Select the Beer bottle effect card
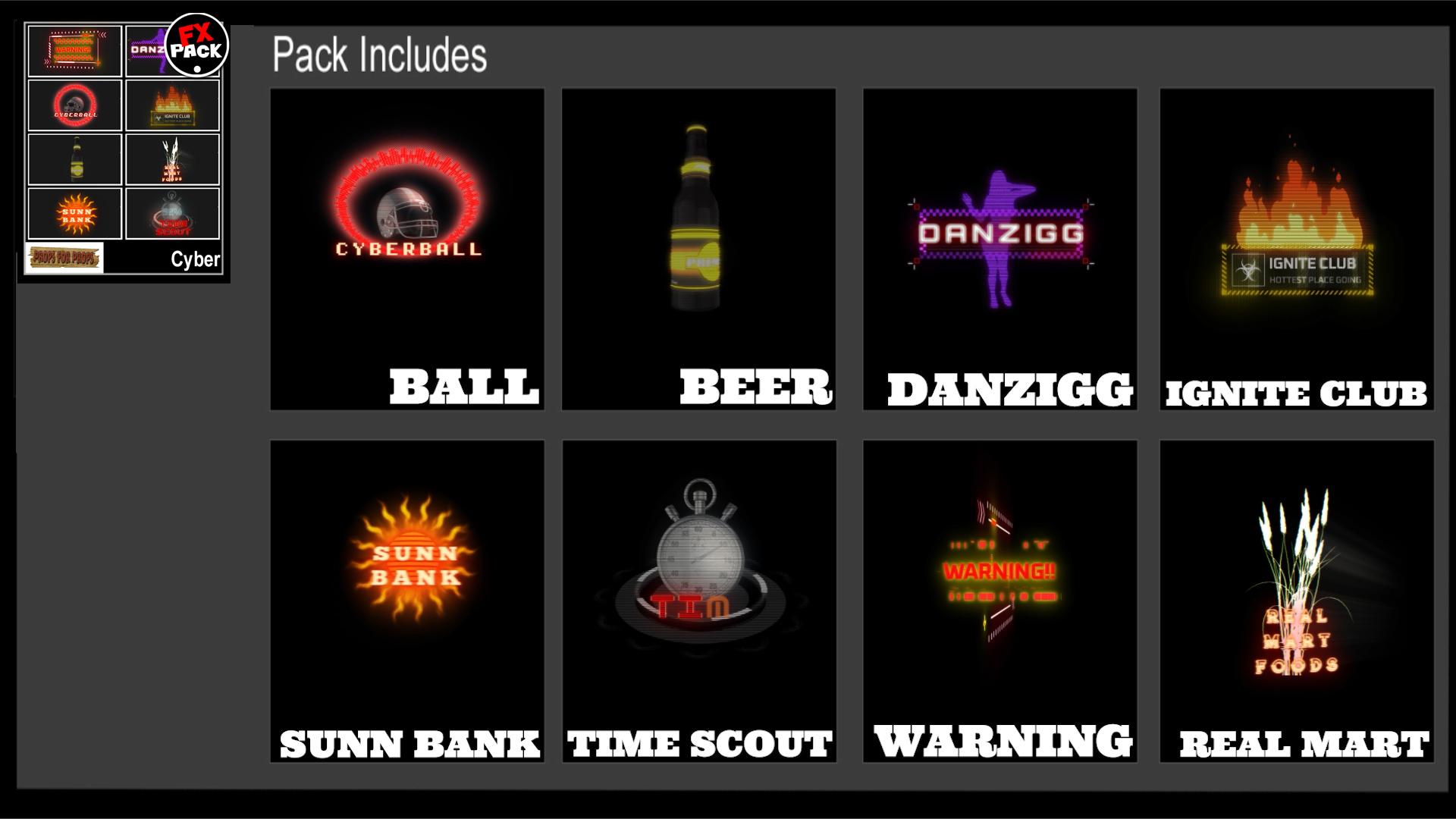1456x819 pixels. 698,249
